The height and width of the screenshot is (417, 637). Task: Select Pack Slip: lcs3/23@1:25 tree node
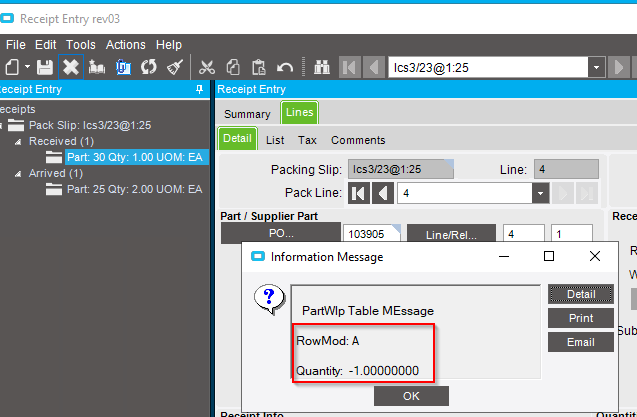(90, 125)
